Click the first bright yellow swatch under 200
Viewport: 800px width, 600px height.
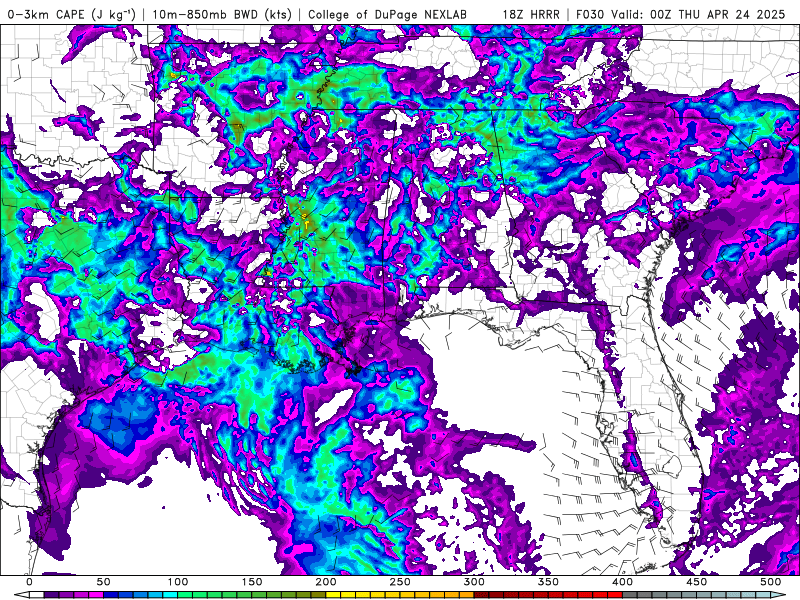[x=333, y=595]
